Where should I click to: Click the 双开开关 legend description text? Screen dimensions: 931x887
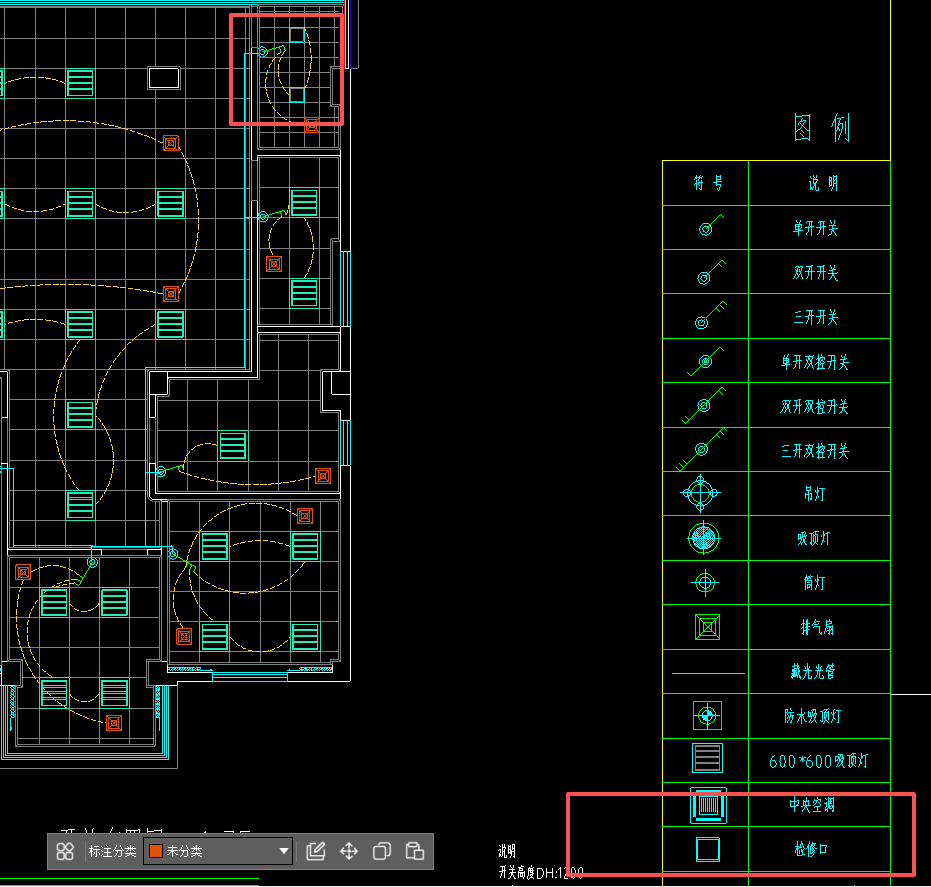pyautogui.click(x=815, y=273)
